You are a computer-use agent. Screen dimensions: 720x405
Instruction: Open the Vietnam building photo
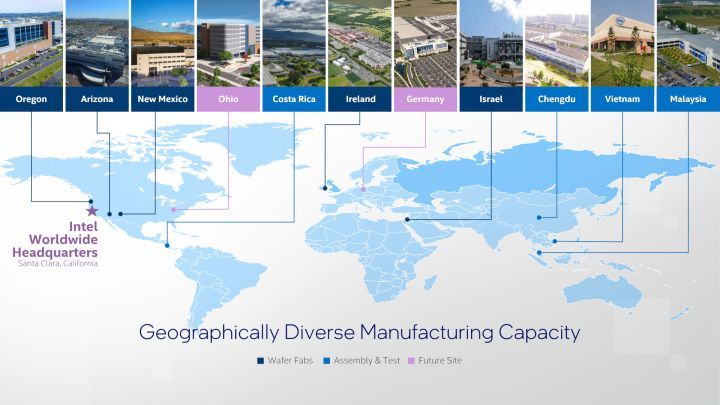[622, 43]
